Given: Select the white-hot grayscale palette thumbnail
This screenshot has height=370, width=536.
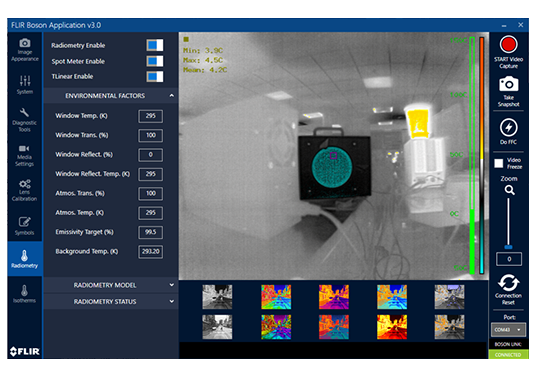Looking at the screenshot, I should 217,297.
